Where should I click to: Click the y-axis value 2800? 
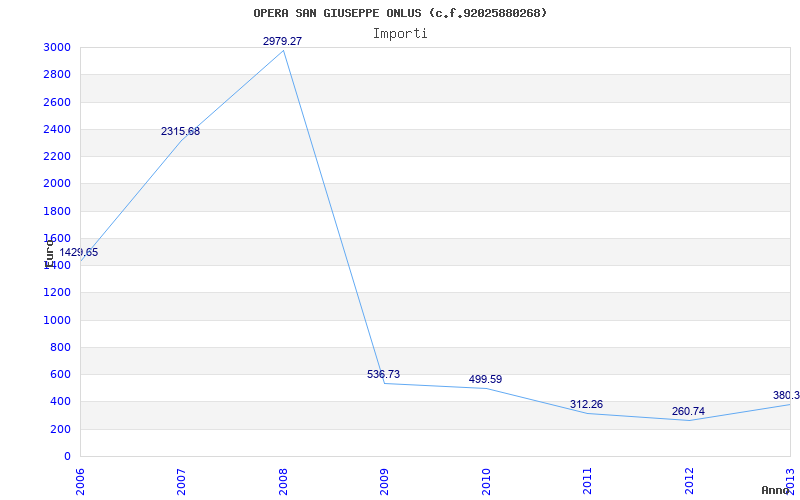[58, 74]
